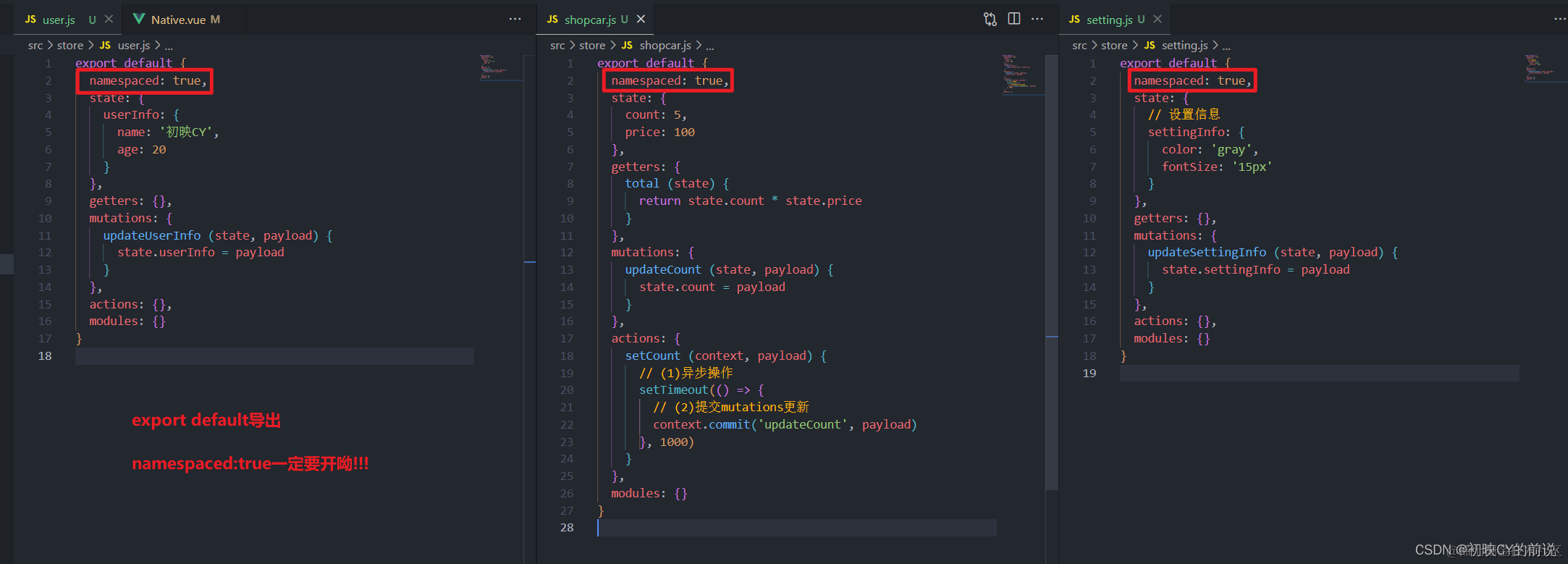Click "name: '初映CY'," line
This screenshot has width=1568, height=564.
click(168, 132)
